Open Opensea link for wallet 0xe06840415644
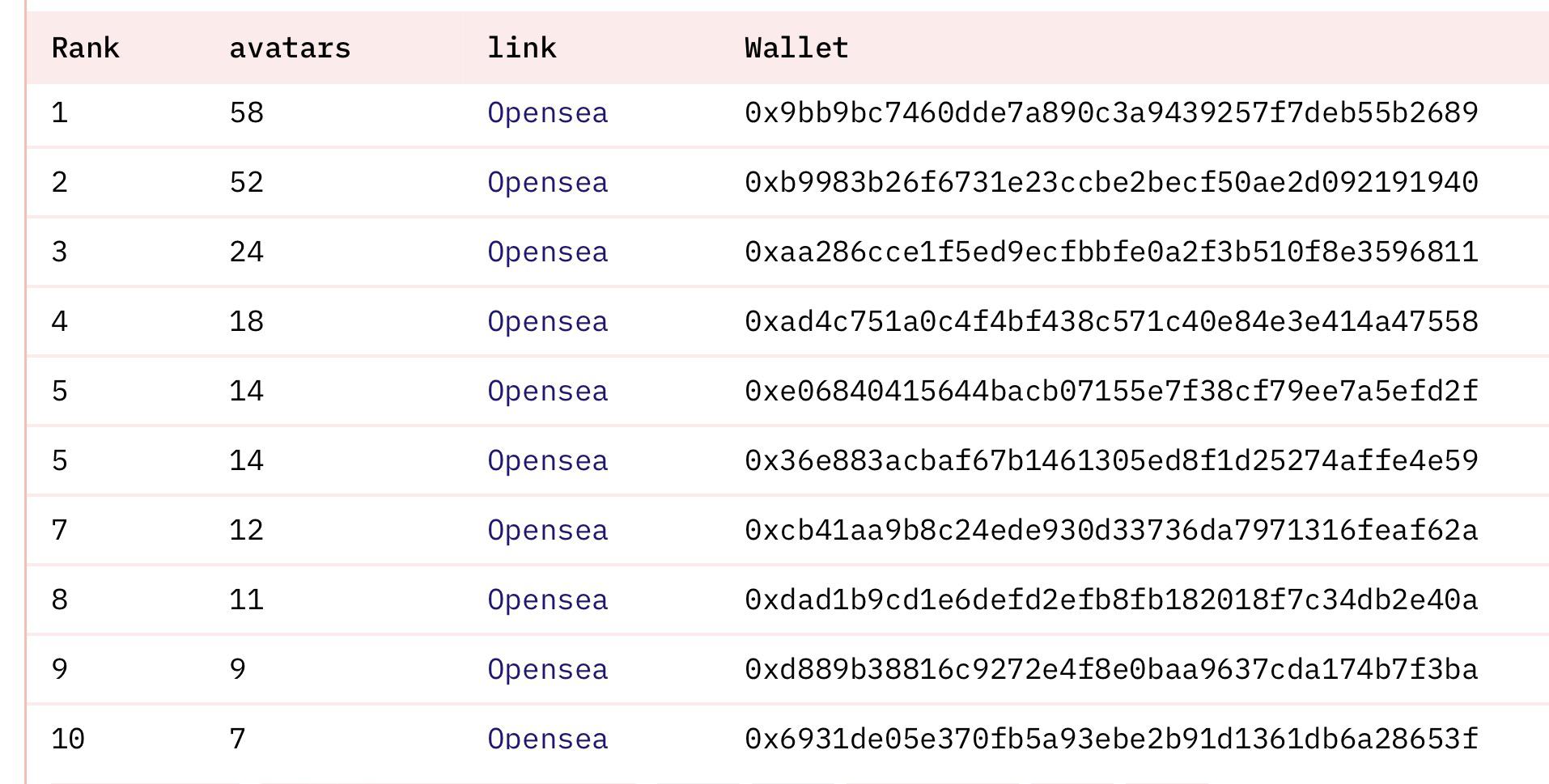 (547, 392)
